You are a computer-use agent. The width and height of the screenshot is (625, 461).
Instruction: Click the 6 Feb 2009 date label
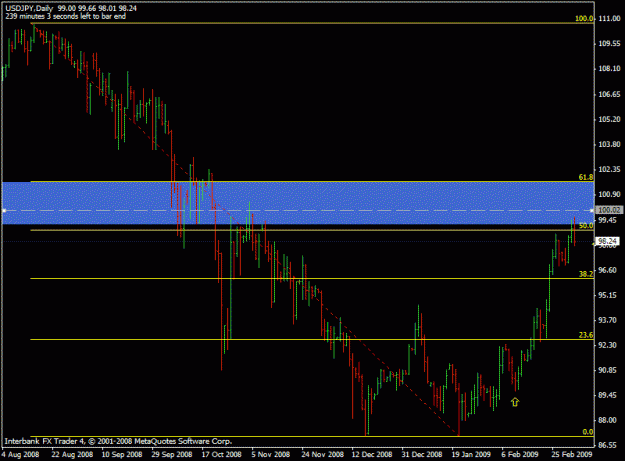(x=520, y=454)
